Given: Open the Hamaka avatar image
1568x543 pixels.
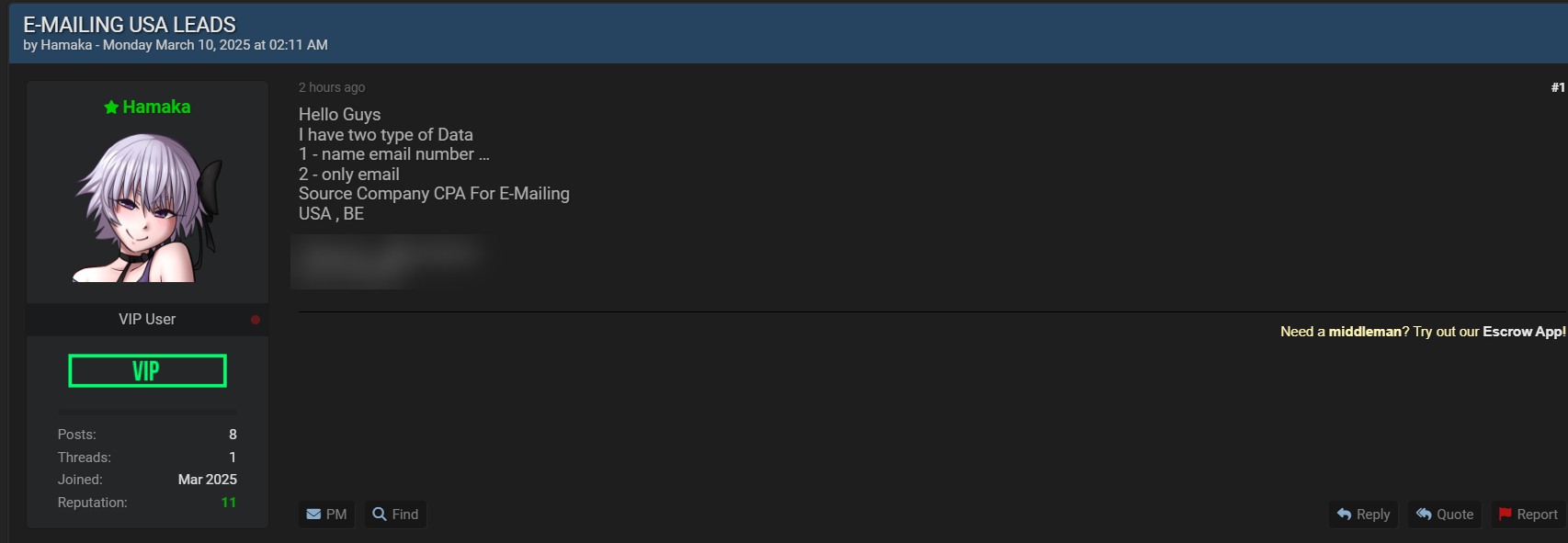Looking at the screenshot, I should tap(147, 208).
